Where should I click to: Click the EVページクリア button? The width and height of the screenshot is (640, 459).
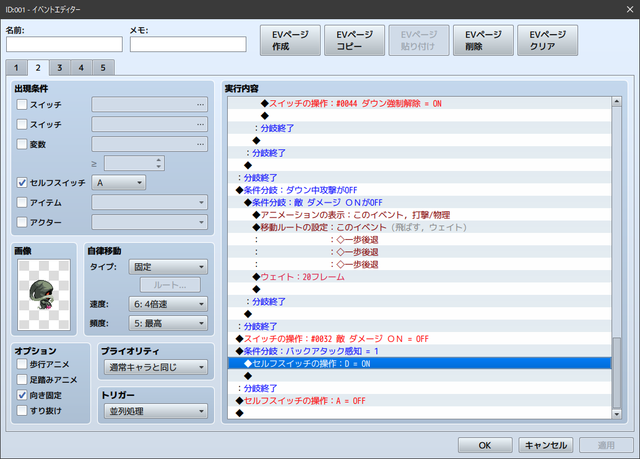point(547,40)
